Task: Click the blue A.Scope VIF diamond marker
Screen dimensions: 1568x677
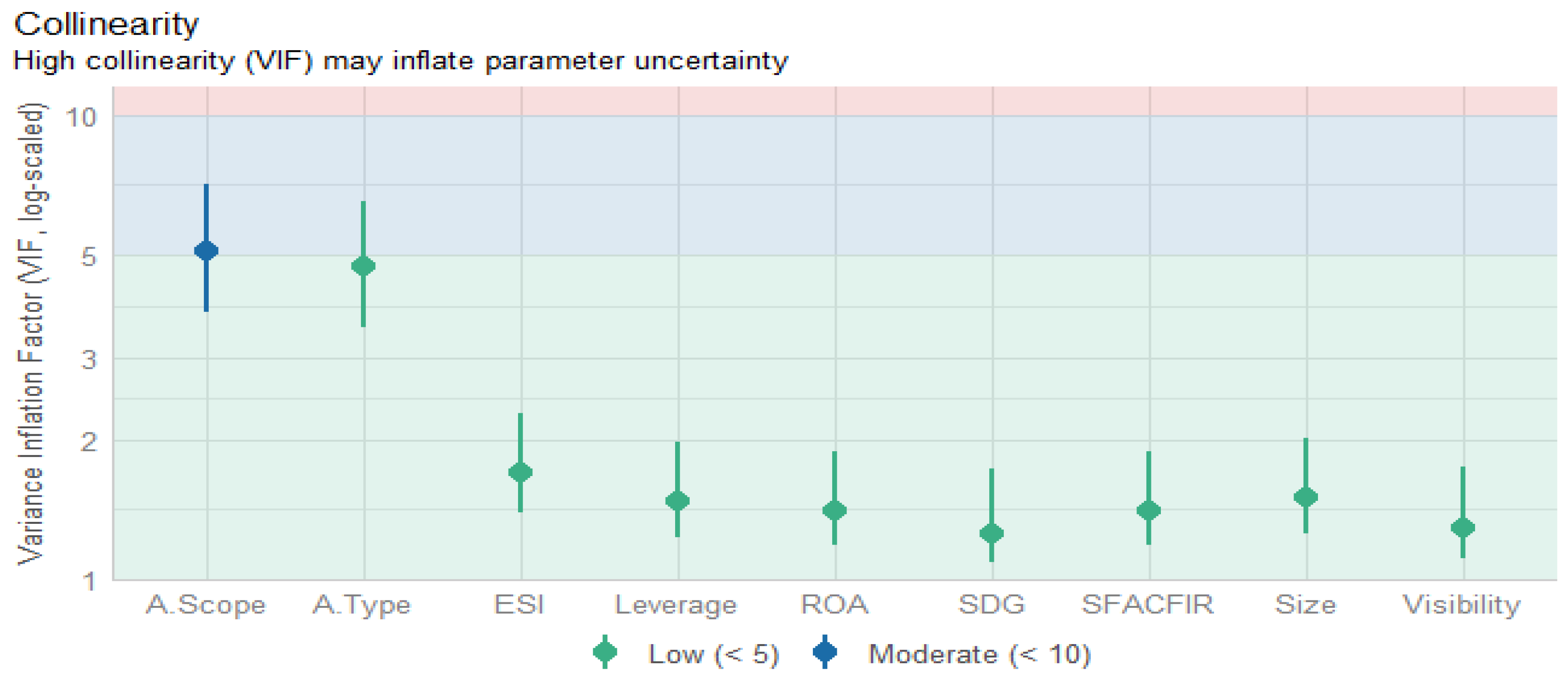Action: tap(206, 250)
